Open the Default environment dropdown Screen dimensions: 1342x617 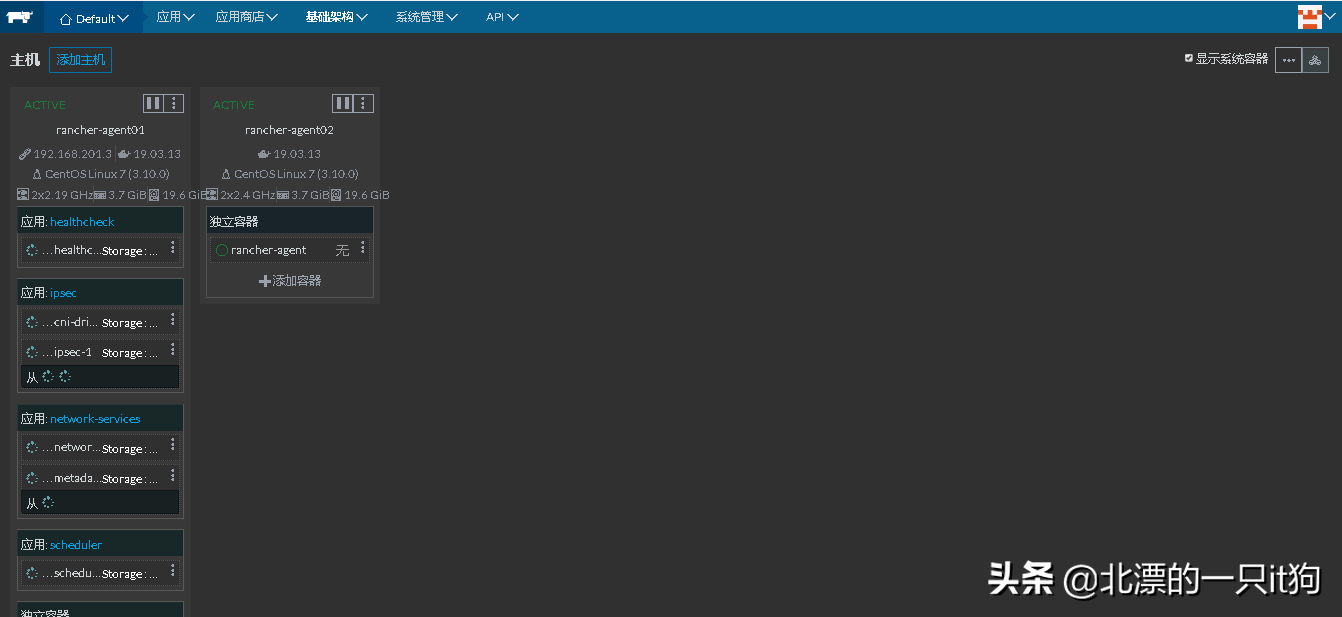(x=94, y=18)
